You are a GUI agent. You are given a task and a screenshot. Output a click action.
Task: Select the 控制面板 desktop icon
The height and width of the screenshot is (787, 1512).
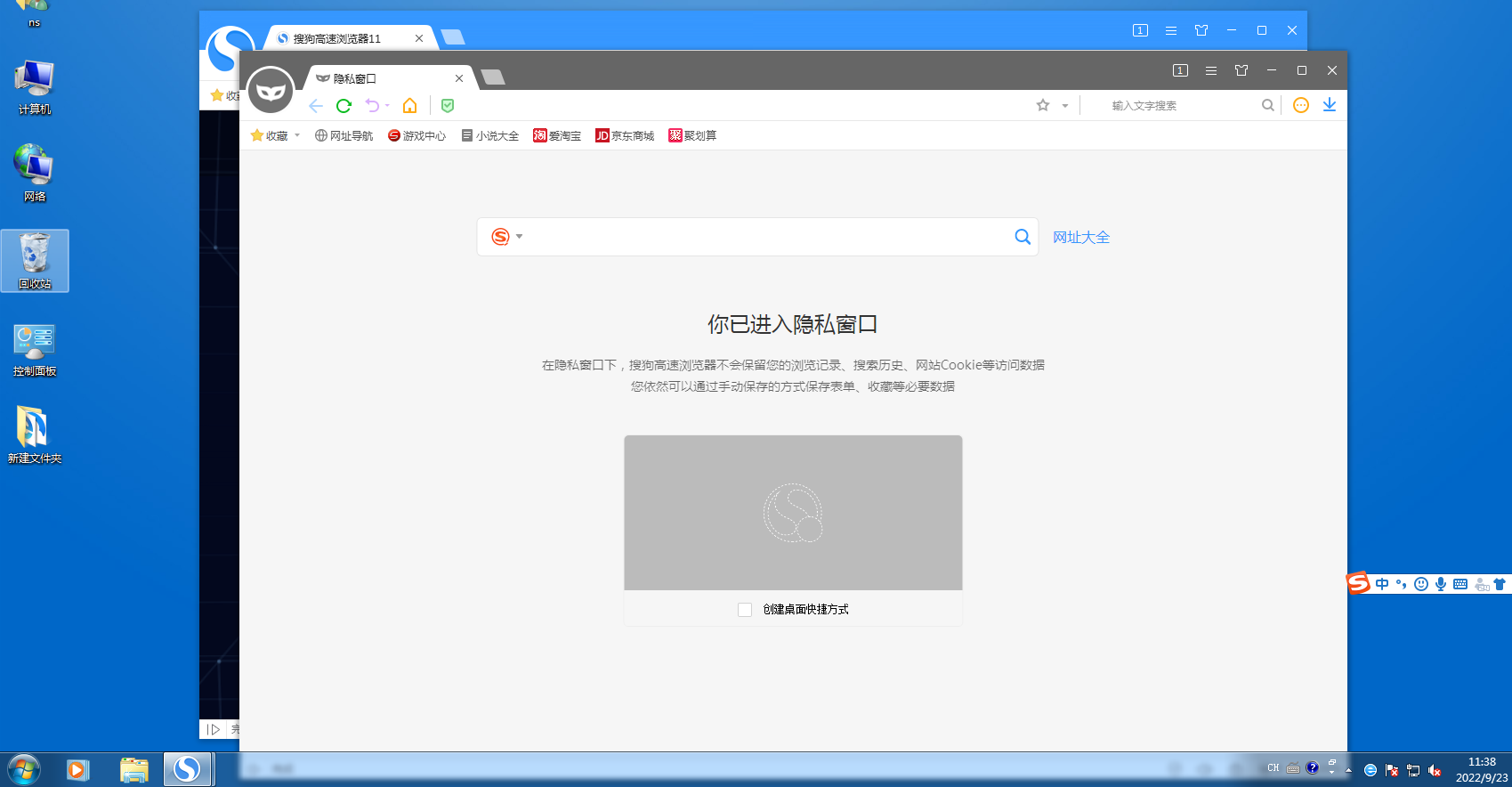click(35, 348)
